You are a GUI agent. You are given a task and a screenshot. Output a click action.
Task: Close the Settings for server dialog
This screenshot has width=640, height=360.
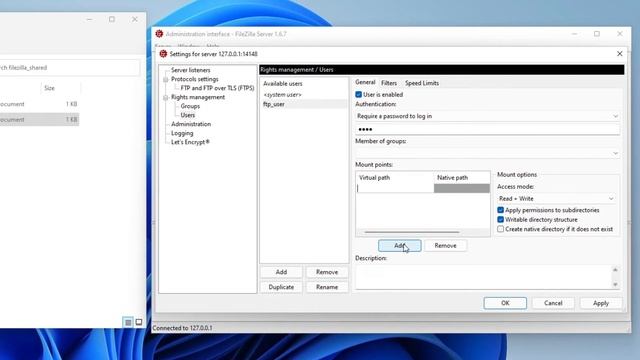point(620,54)
